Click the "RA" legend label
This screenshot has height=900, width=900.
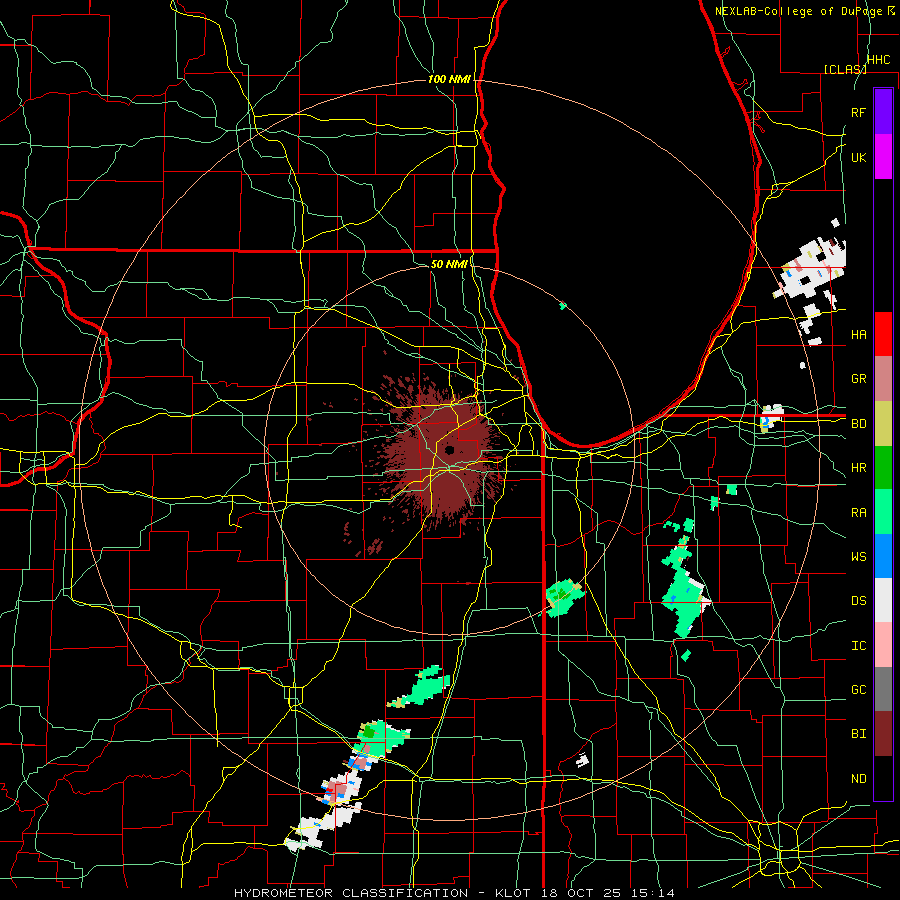coord(859,512)
